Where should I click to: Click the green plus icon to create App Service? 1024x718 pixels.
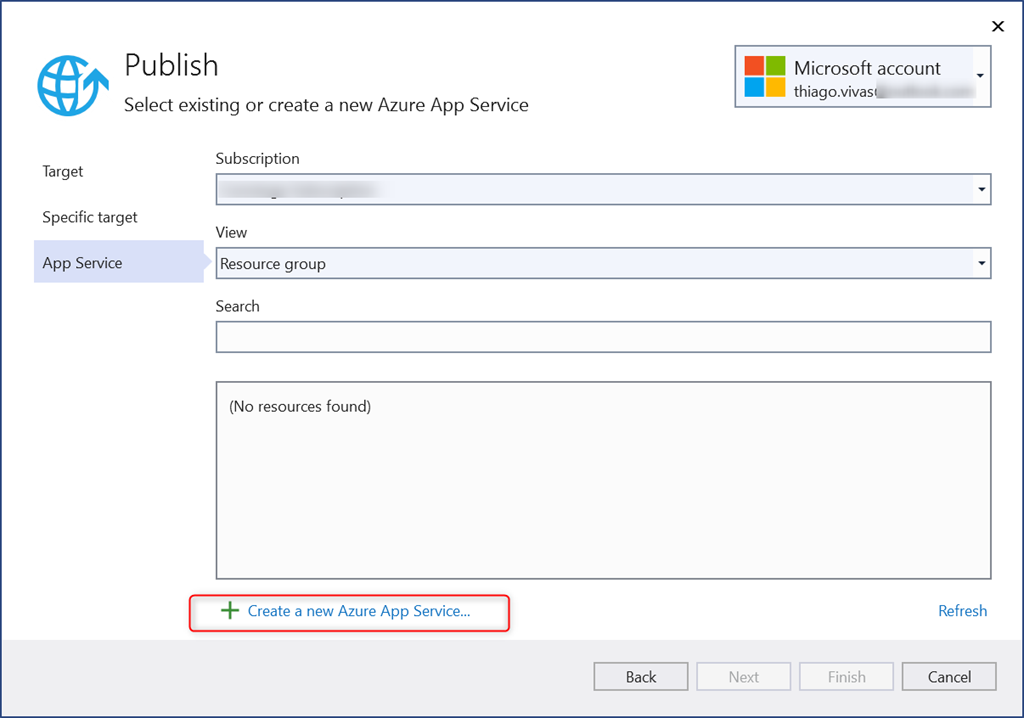(x=230, y=611)
